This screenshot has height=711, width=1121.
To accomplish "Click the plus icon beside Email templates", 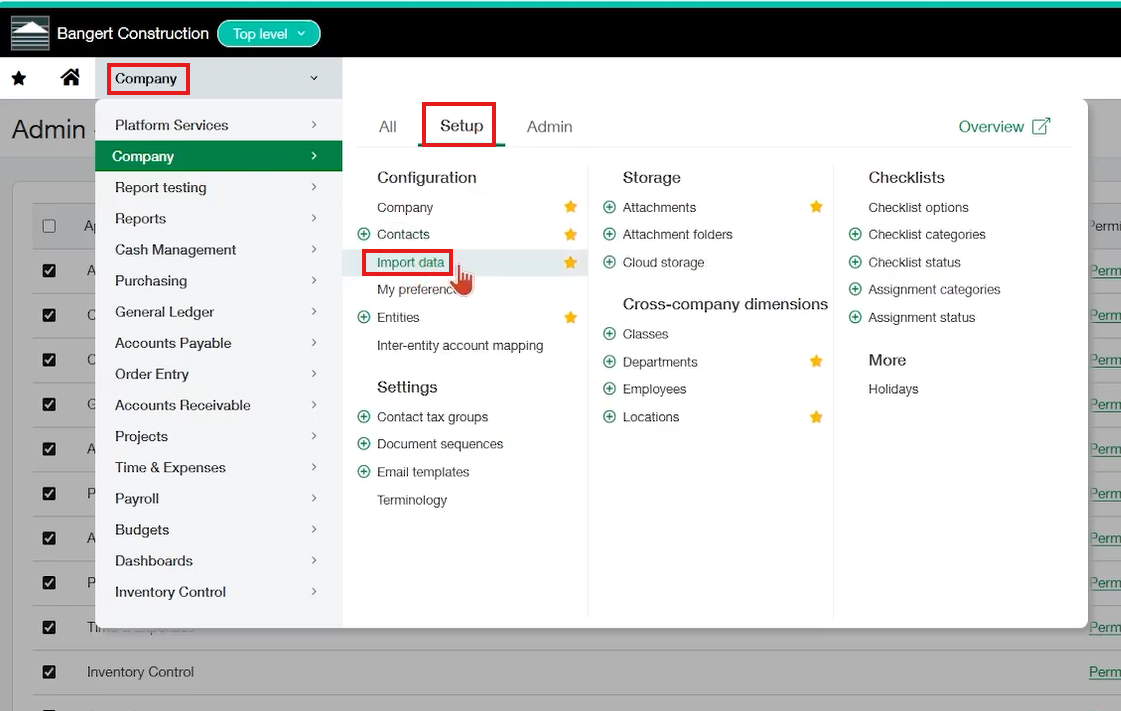I will (364, 472).
